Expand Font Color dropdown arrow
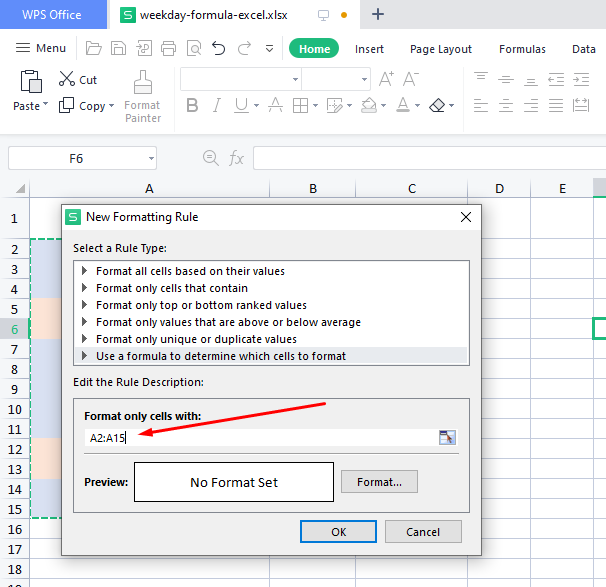Image resolution: width=606 pixels, height=587 pixels. click(x=417, y=105)
